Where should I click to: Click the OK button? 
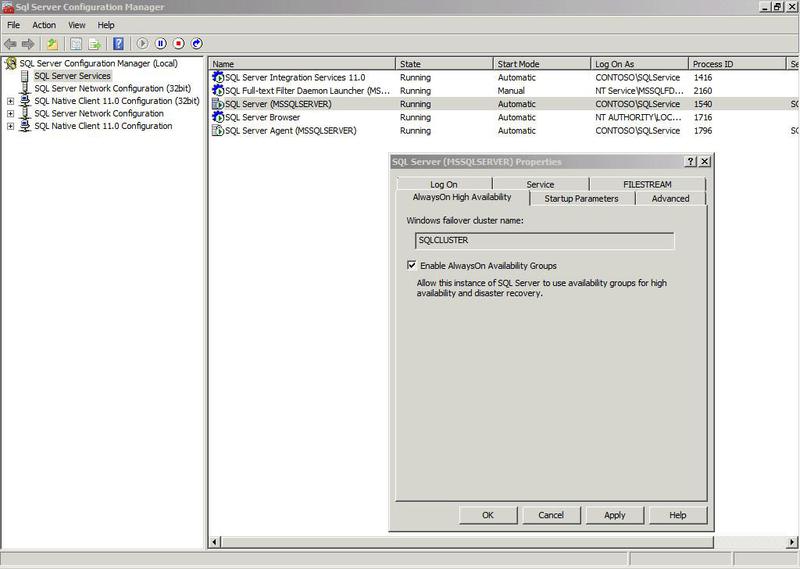click(x=488, y=515)
